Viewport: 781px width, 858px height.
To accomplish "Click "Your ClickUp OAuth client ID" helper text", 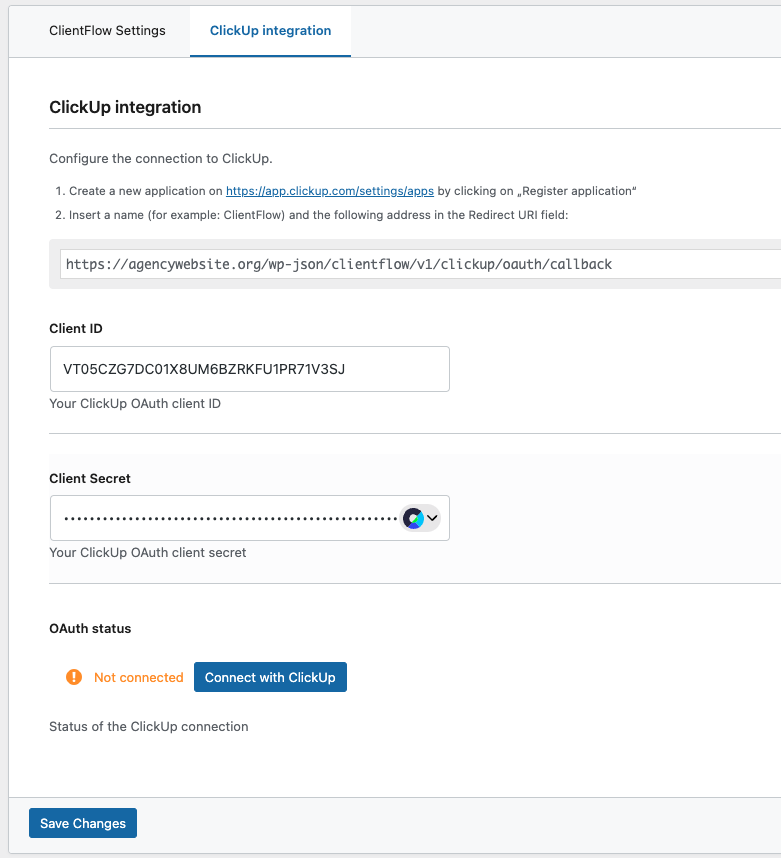I will click(135, 404).
